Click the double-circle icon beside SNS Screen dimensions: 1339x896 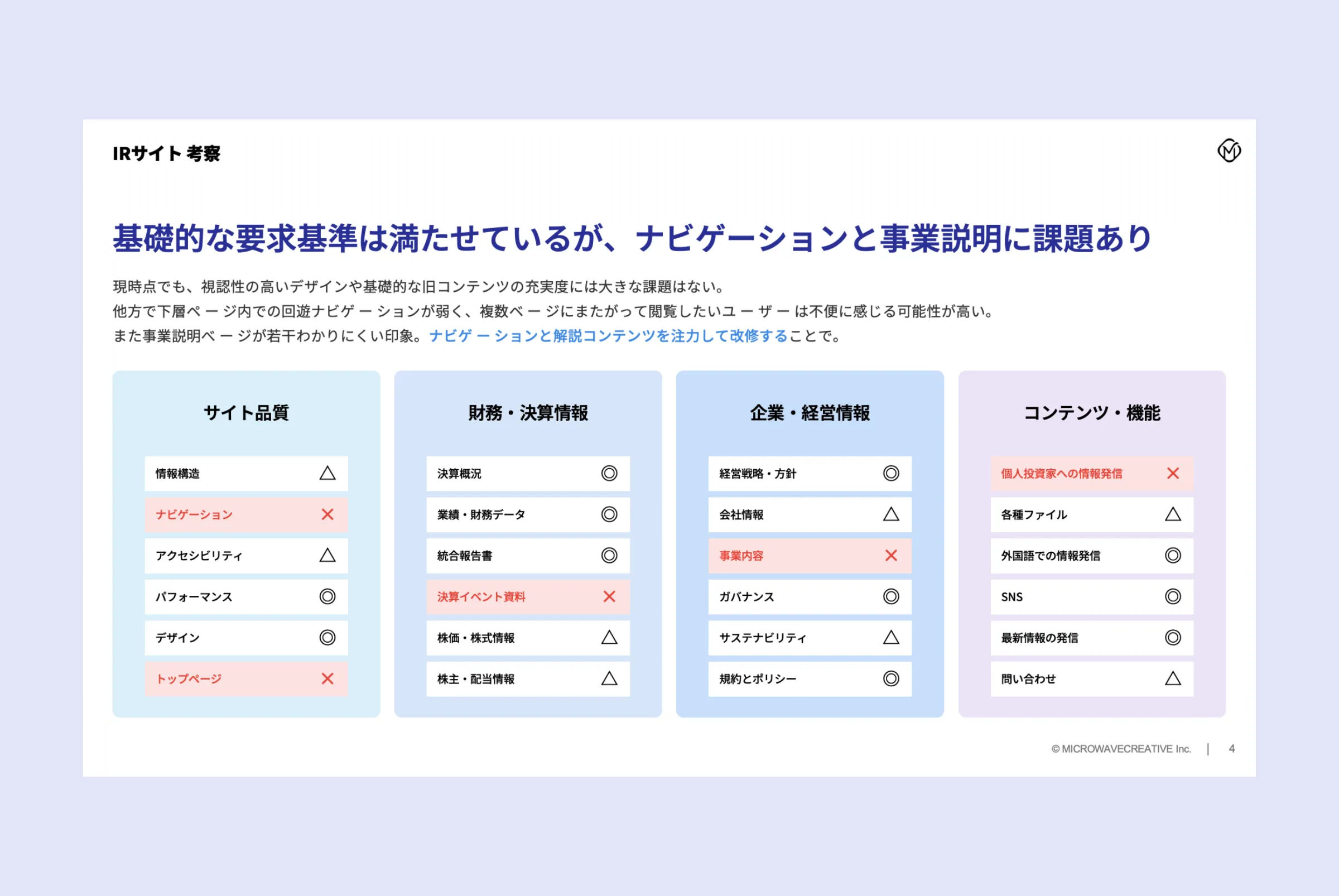click(x=1173, y=596)
